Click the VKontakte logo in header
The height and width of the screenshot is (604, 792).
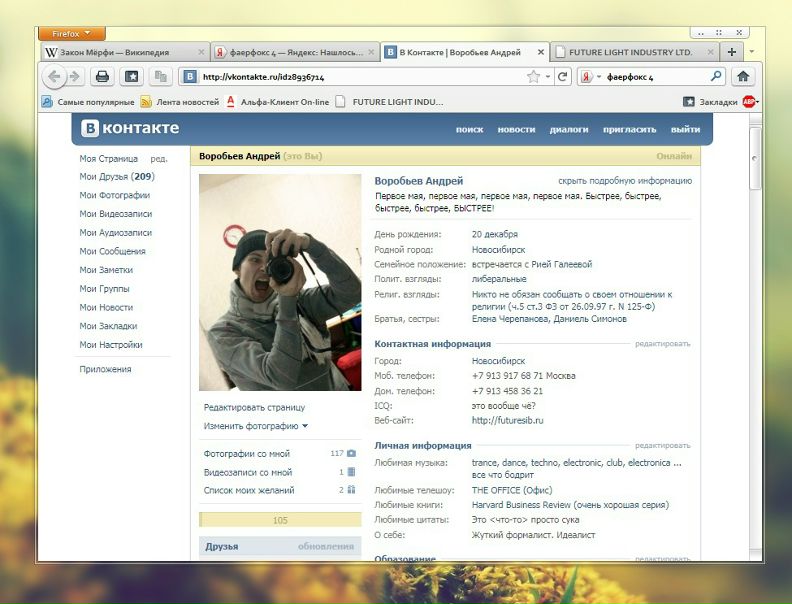pyautogui.click(x=131, y=128)
